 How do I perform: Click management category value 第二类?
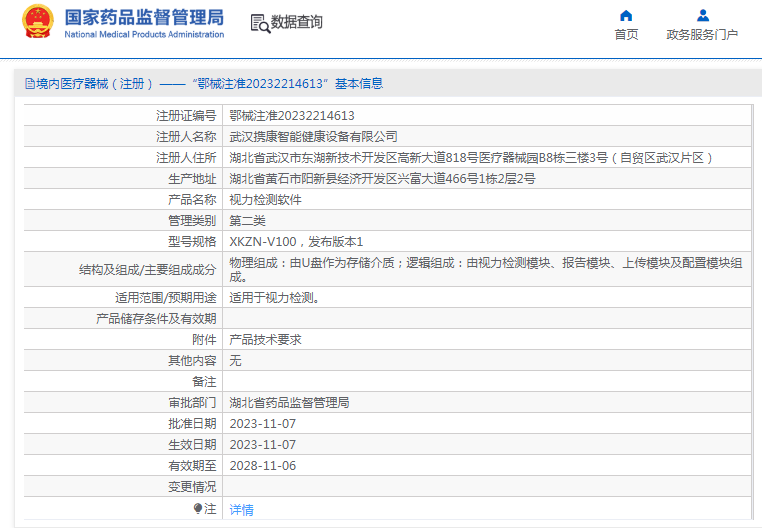247,221
